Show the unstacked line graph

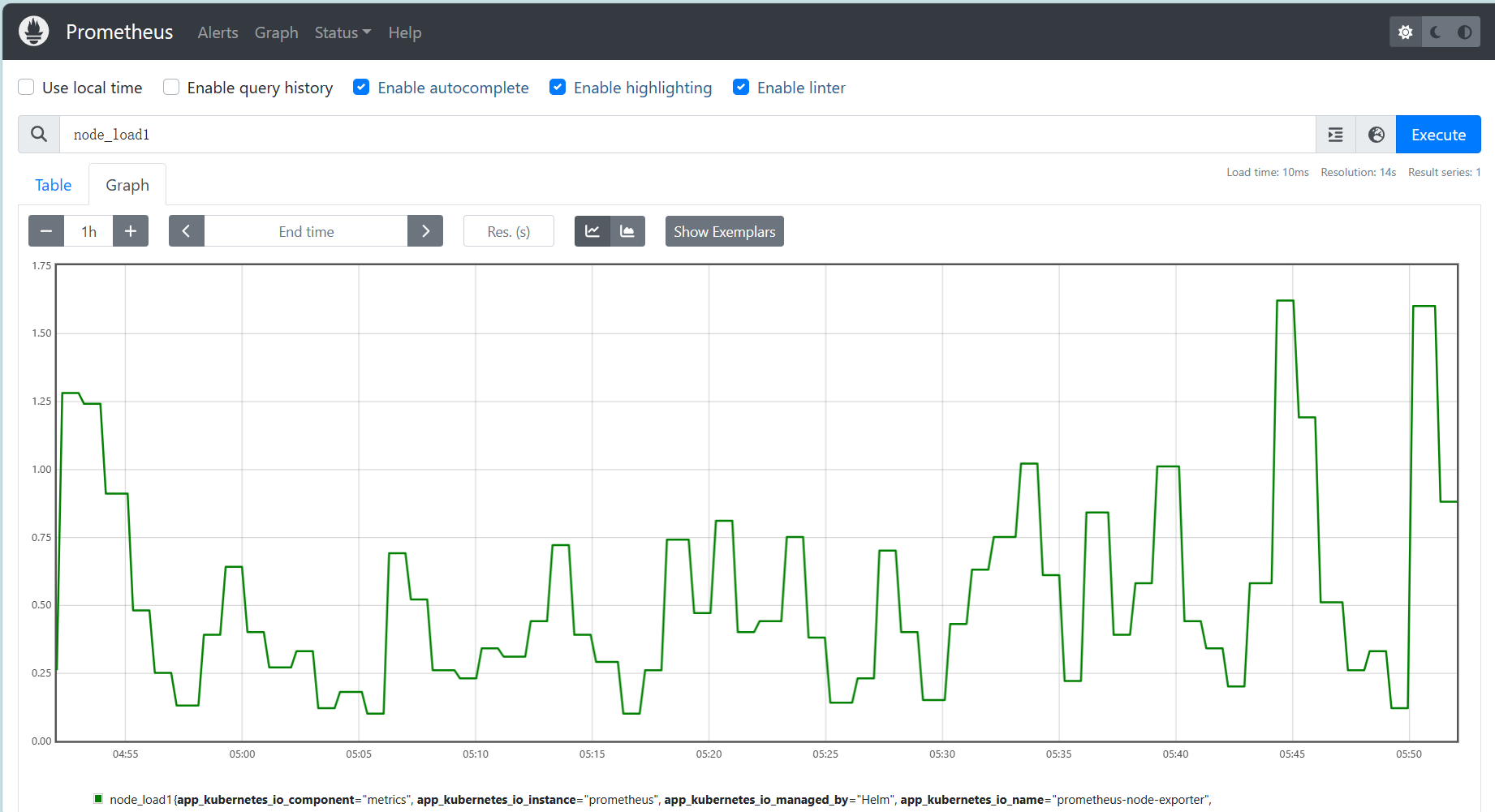592,231
